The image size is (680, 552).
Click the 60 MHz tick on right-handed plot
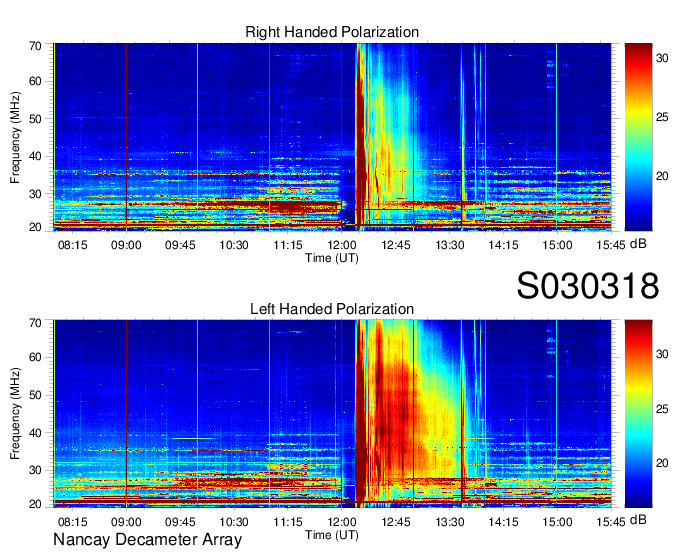click(x=35, y=81)
